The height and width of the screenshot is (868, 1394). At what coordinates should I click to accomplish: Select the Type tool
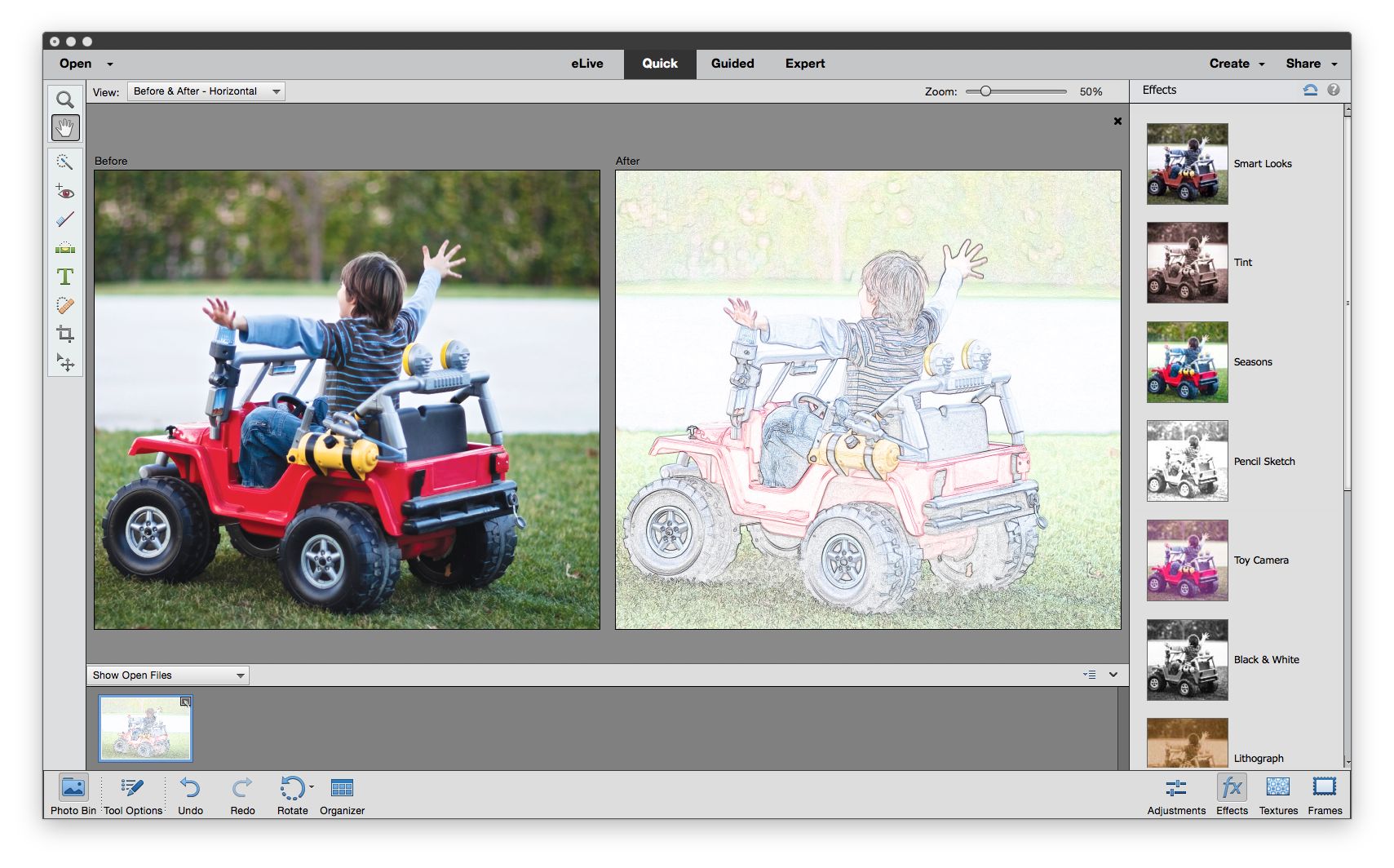65,277
